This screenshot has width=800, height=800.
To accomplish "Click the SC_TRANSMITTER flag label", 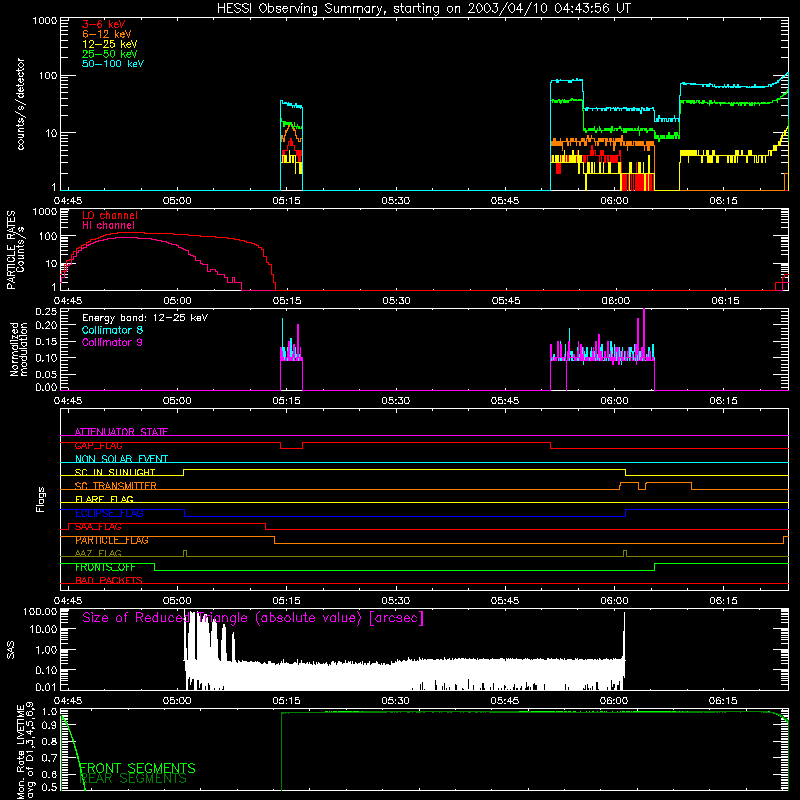I will (x=116, y=486).
